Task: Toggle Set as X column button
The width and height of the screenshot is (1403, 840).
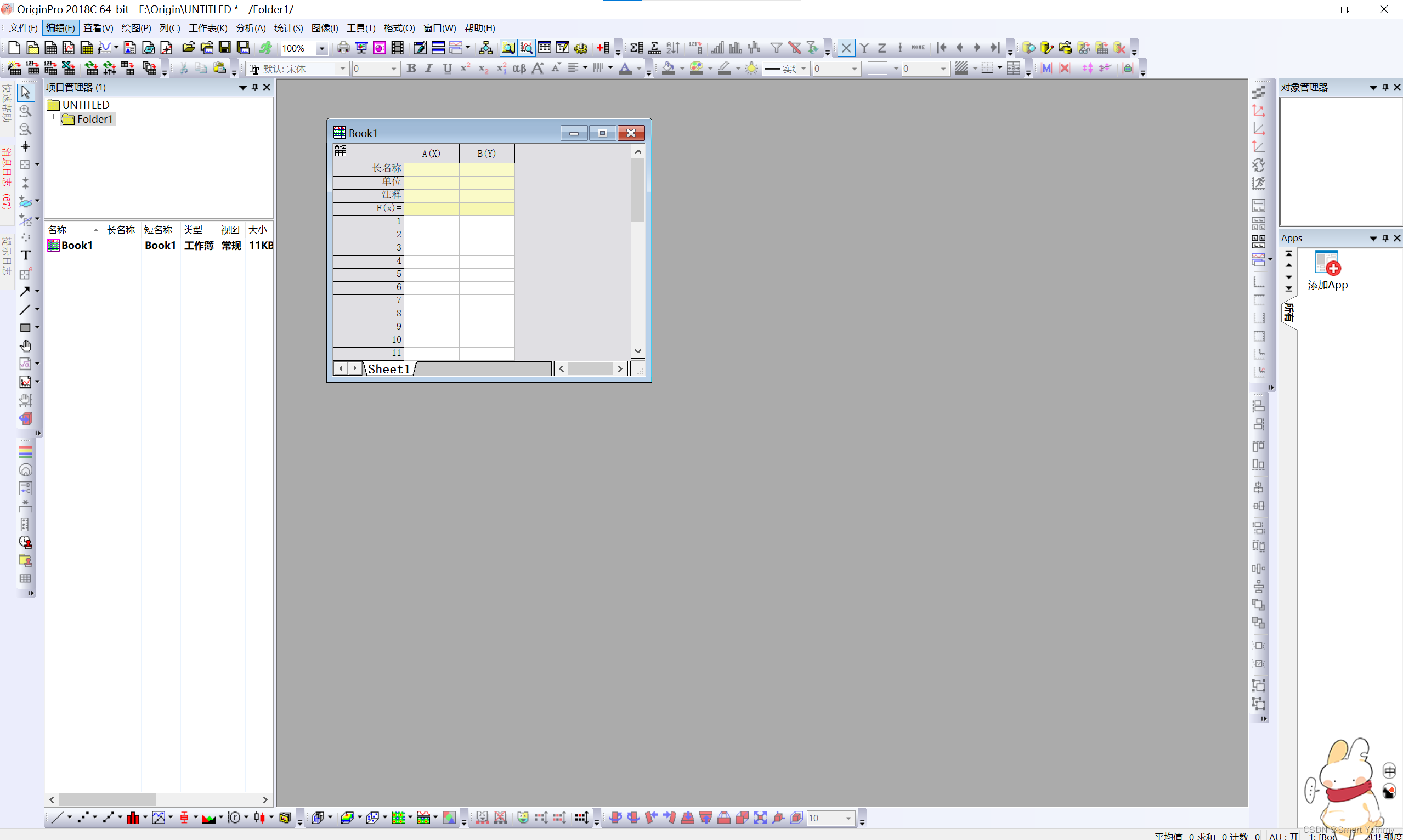Action: pyautogui.click(x=846, y=48)
